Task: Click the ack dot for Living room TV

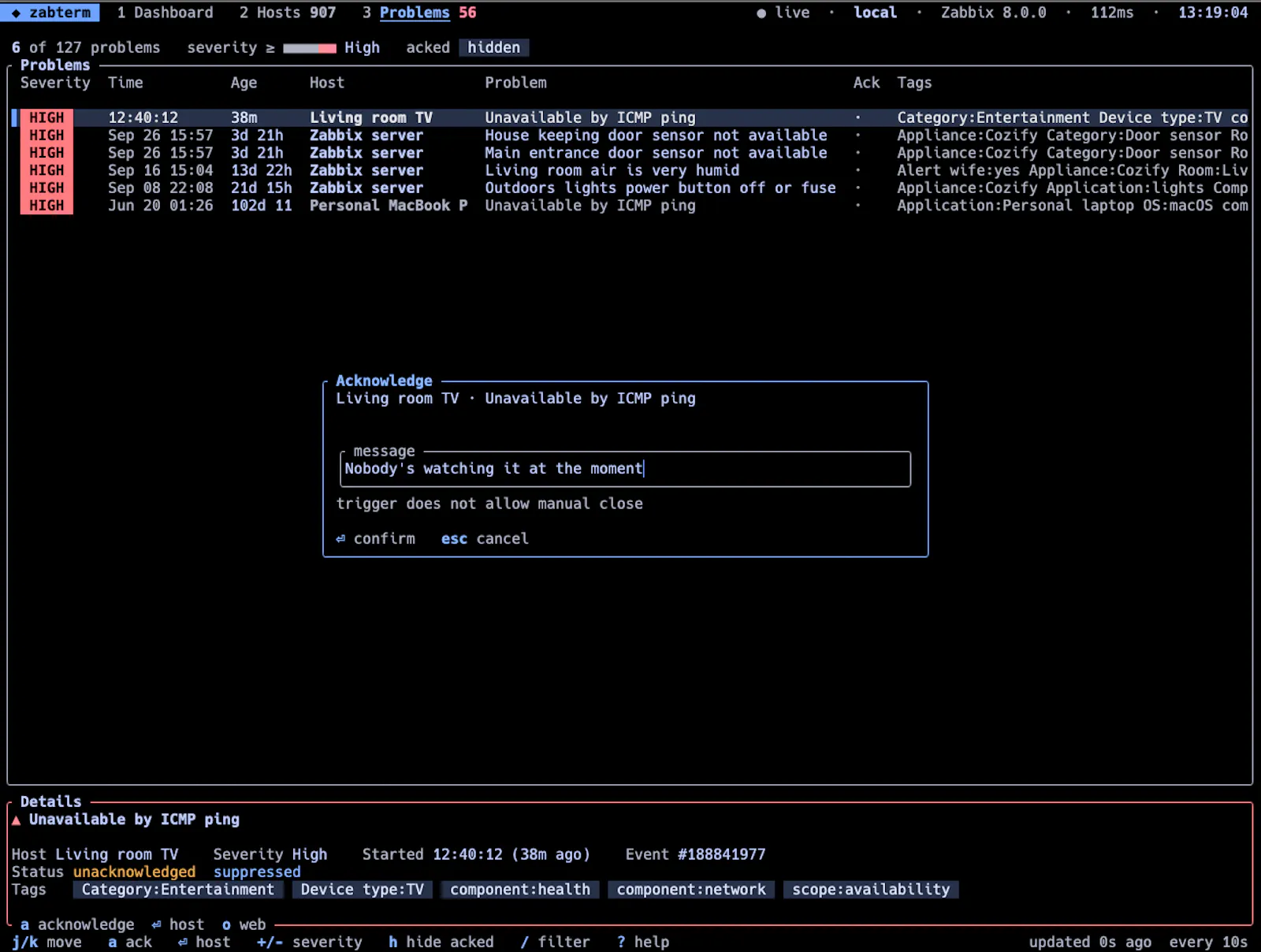Action: pos(857,117)
